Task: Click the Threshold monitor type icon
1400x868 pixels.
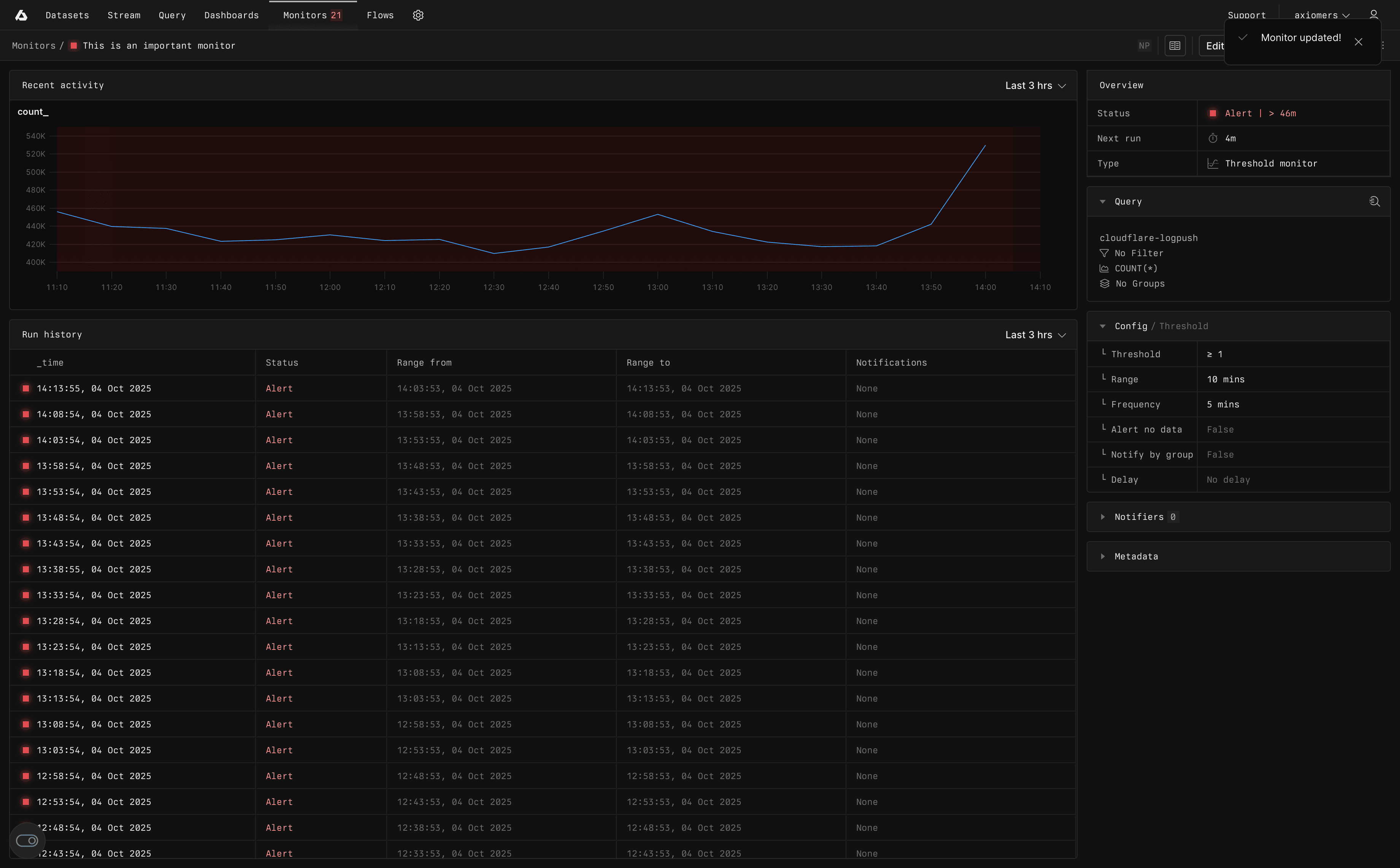Action: click(1213, 164)
